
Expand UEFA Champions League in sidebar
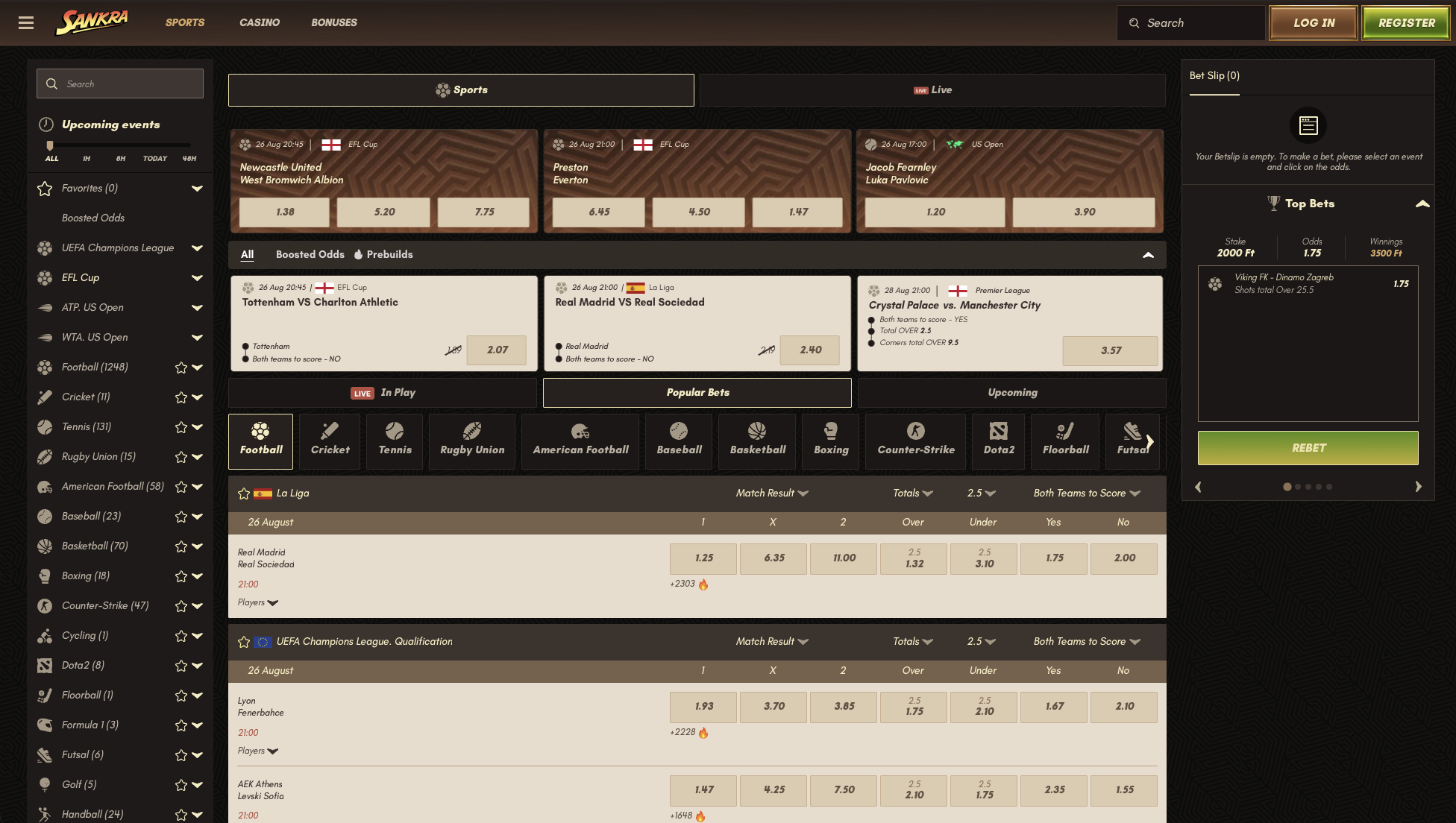197,248
